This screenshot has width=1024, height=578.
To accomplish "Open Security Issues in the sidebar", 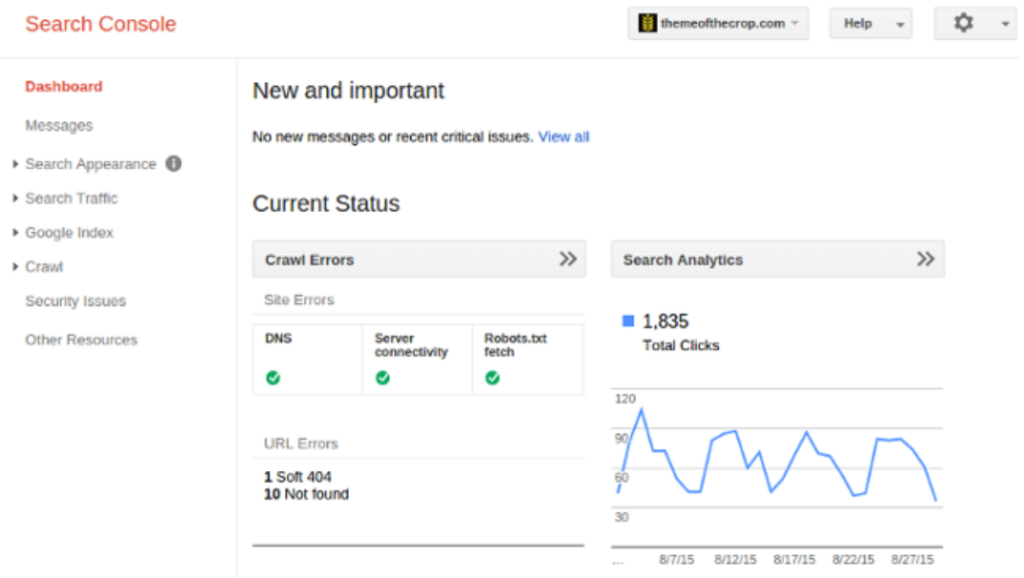I will coord(76,301).
